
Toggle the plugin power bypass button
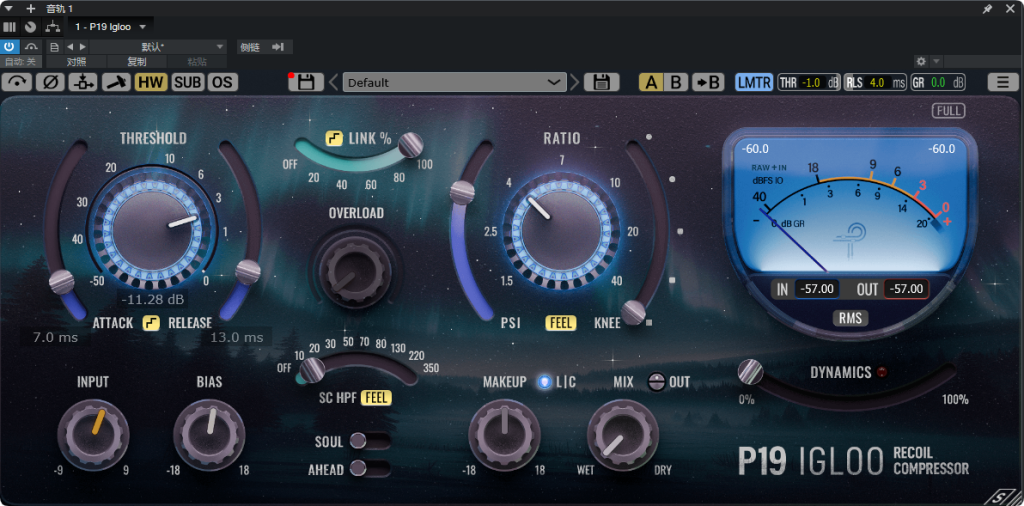click(10, 47)
